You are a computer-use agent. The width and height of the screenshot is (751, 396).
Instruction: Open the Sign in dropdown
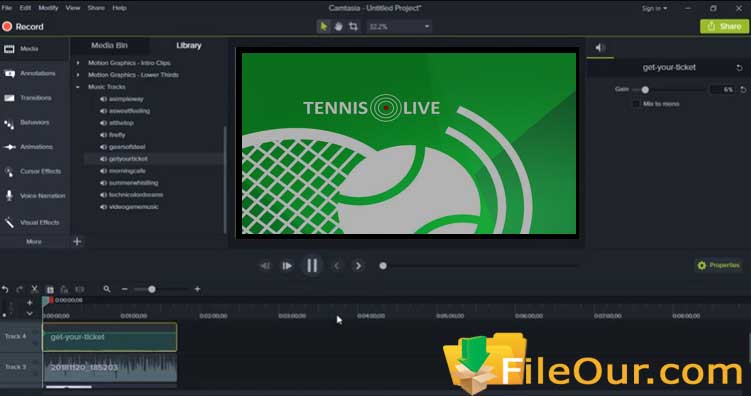click(x=654, y=8)
